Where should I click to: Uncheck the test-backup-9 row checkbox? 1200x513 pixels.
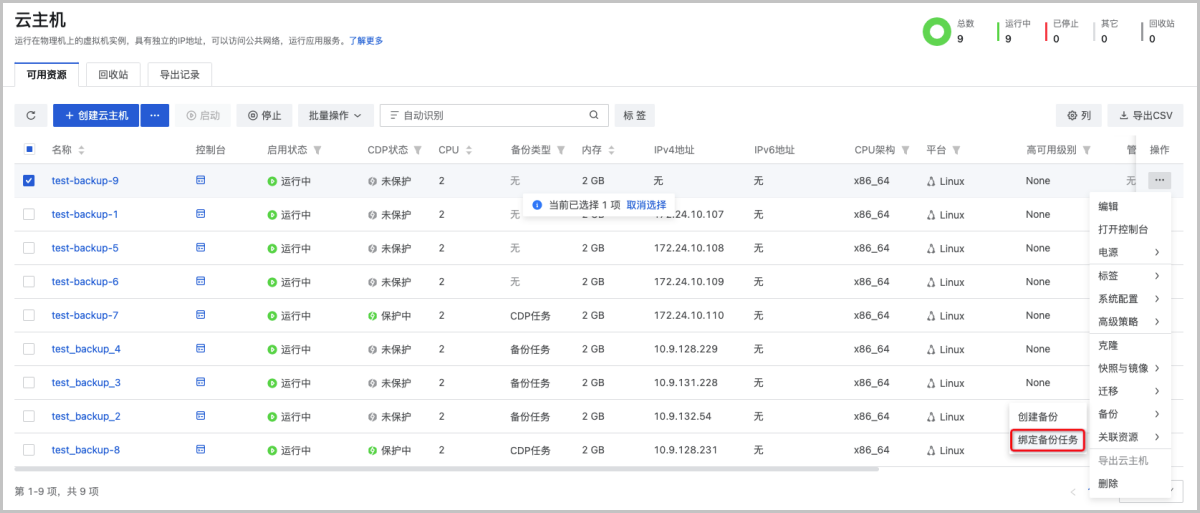coord(29,181)
